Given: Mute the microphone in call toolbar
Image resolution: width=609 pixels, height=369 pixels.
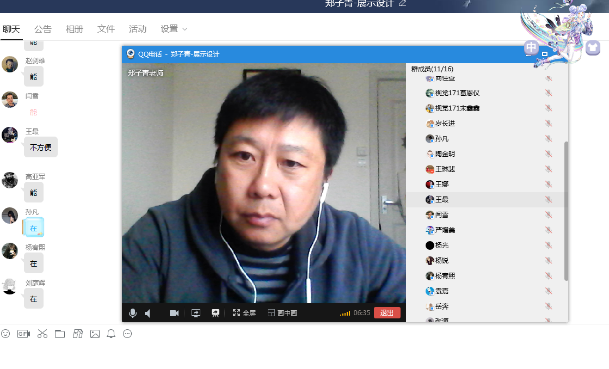Looking at the screenshot, I should pyautogui.click(x=133, y=313).
